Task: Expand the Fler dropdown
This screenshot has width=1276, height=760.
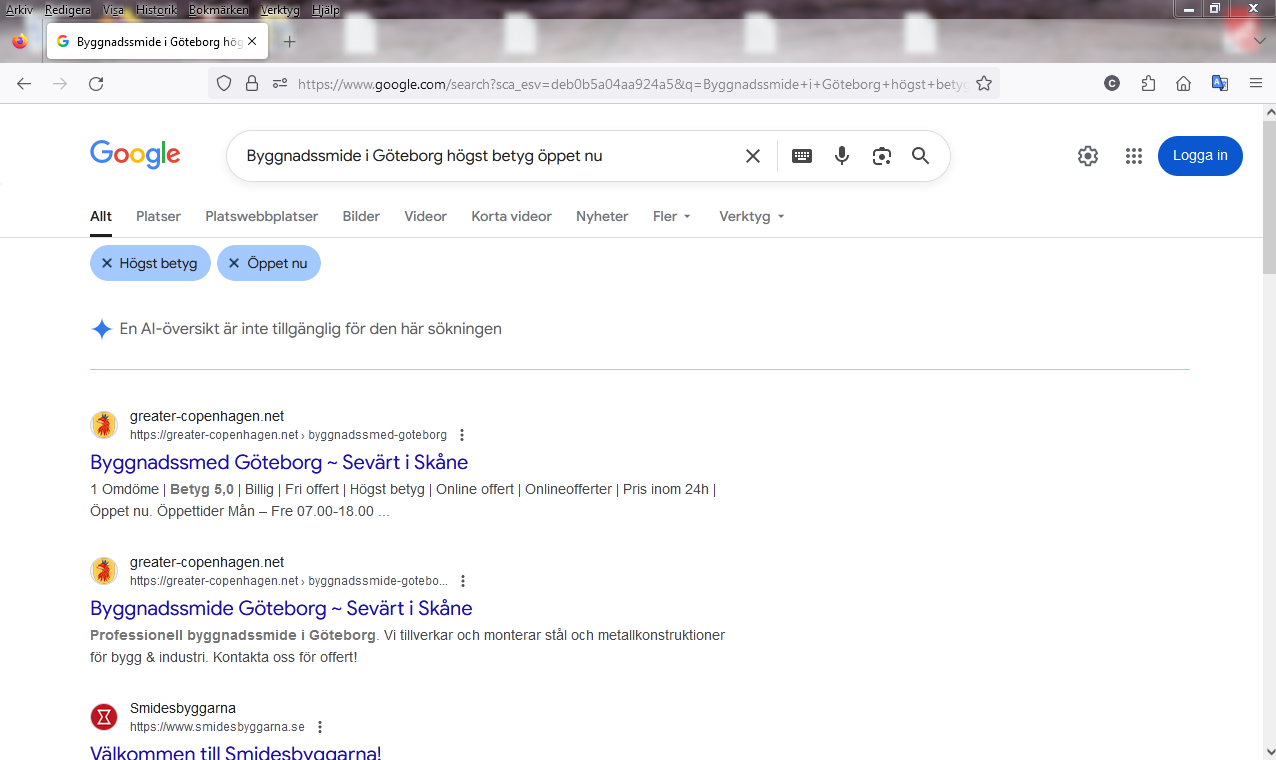Action: pos(672,216)
